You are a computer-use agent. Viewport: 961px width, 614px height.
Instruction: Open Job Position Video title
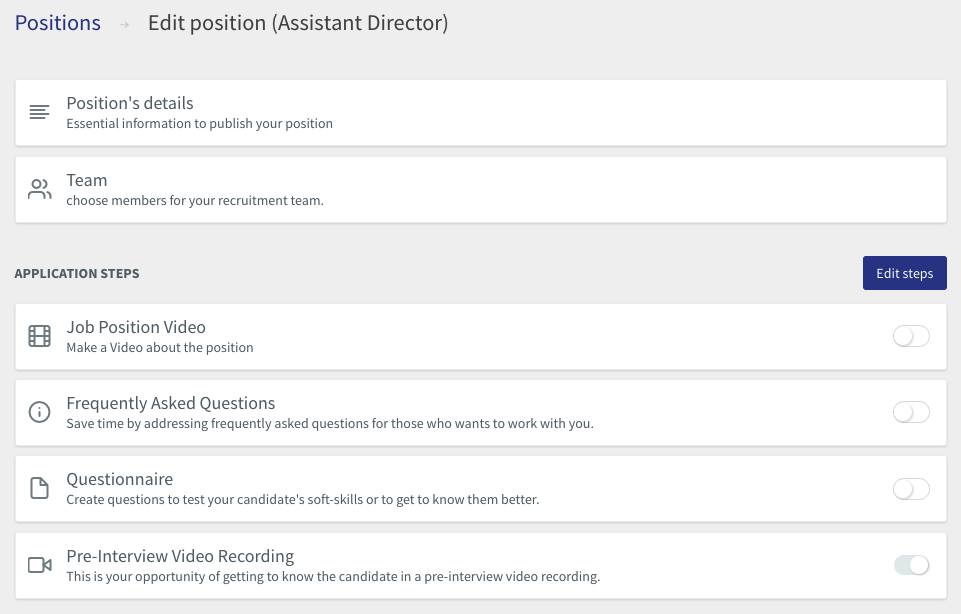point(136,327)
